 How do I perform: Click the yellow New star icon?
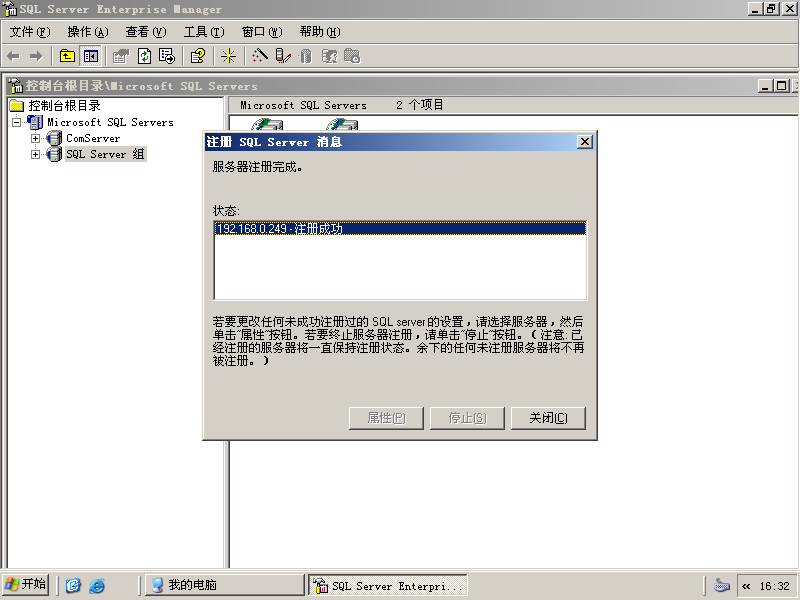tap(228, 56)
